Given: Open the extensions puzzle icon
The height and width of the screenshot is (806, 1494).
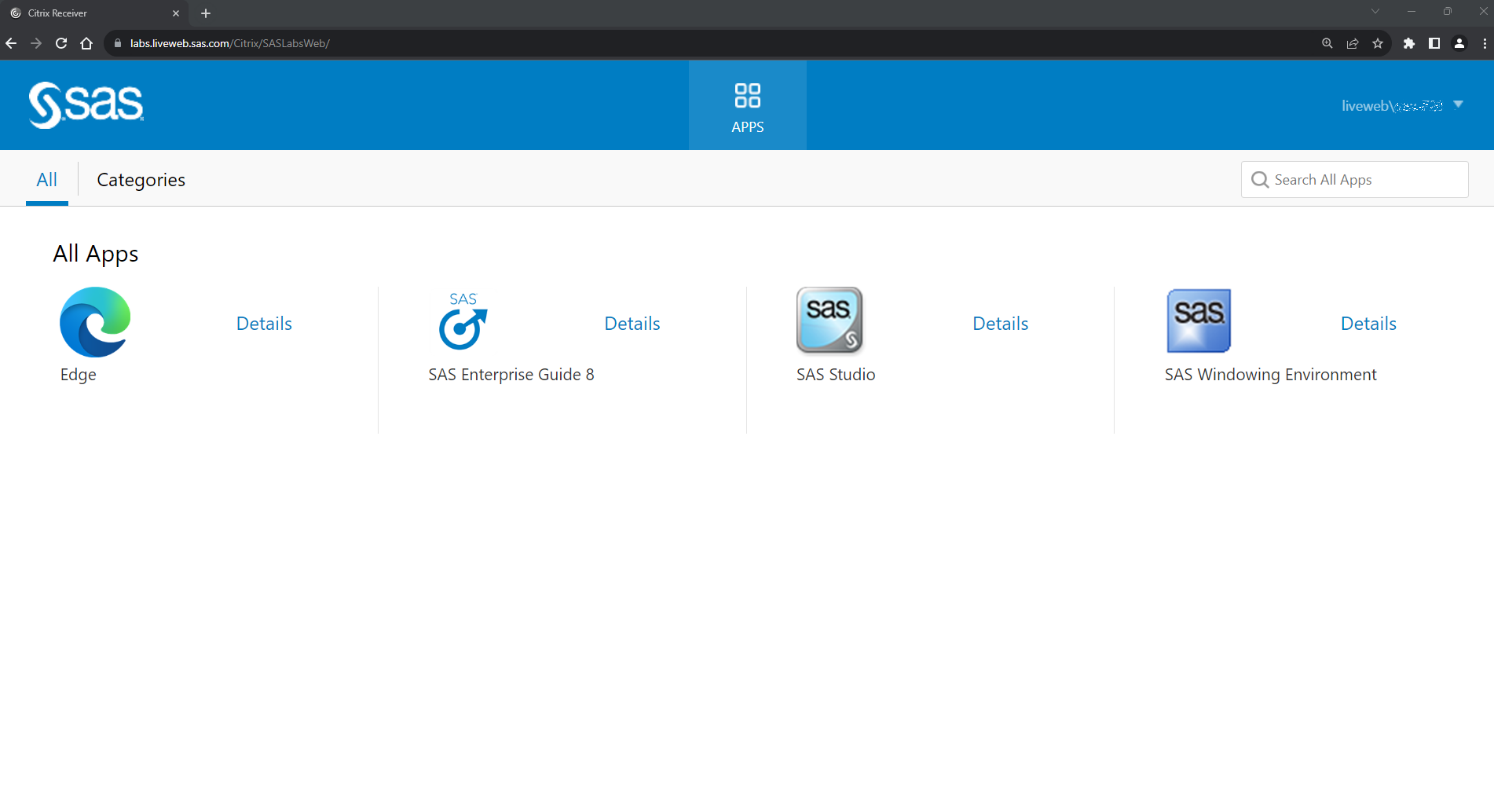Looking at the screenshot, I should (x=1409, y=43).
